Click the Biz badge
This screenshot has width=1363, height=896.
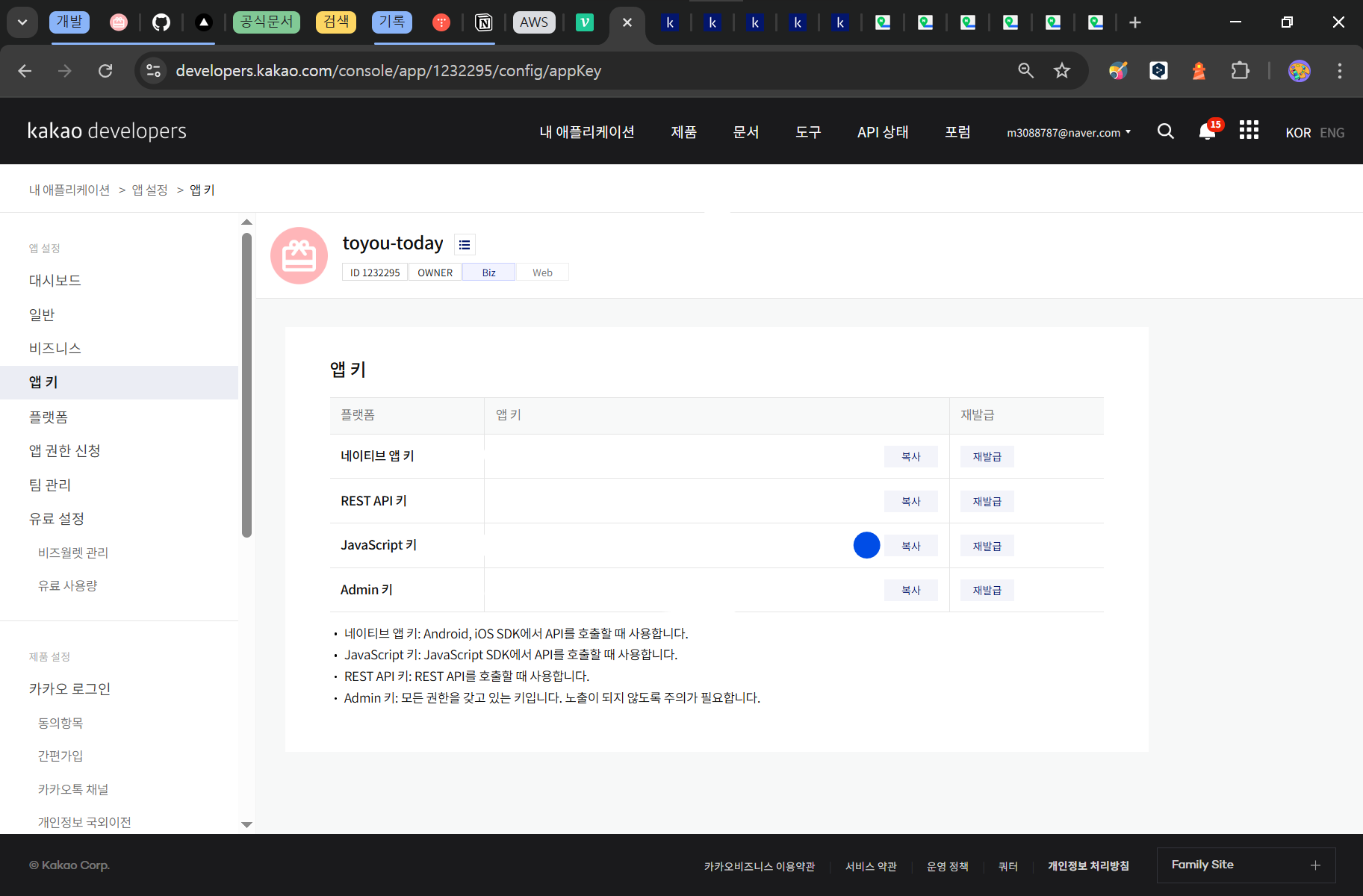pos(488,273)
